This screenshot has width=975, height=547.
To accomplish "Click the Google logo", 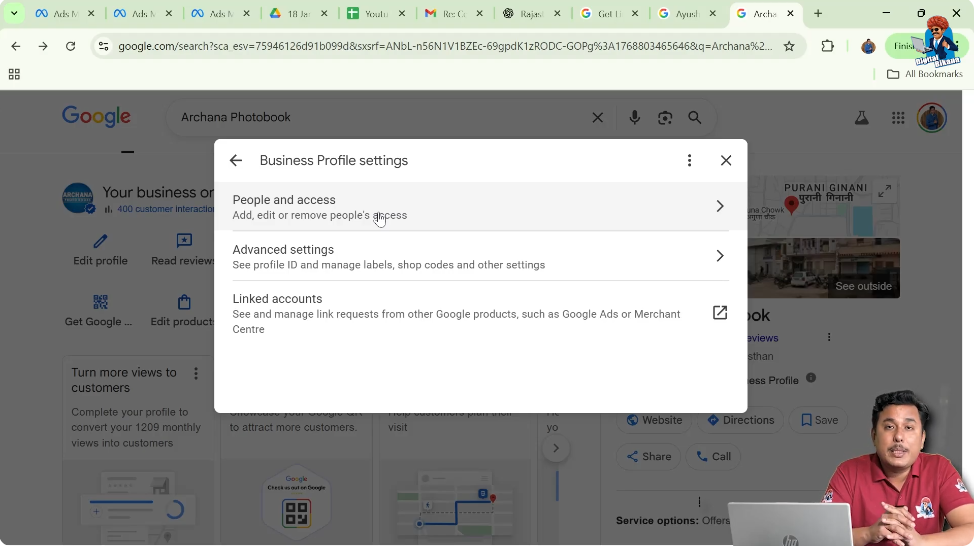I will point(96,116).
